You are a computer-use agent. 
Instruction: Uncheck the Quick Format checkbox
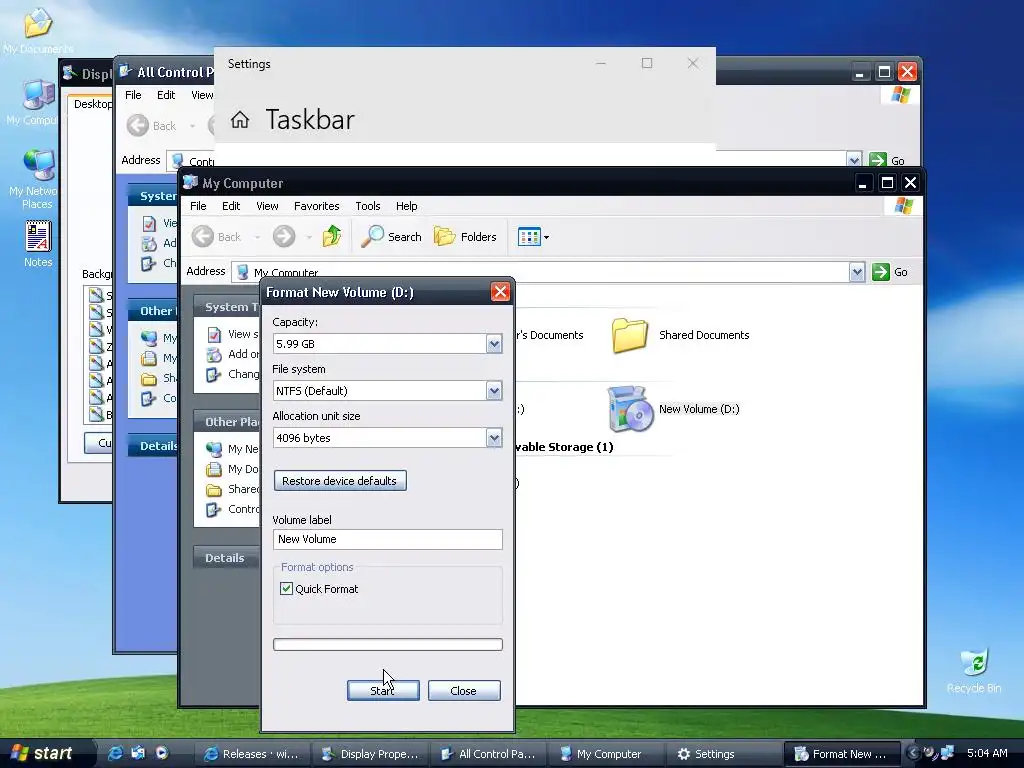286,588
